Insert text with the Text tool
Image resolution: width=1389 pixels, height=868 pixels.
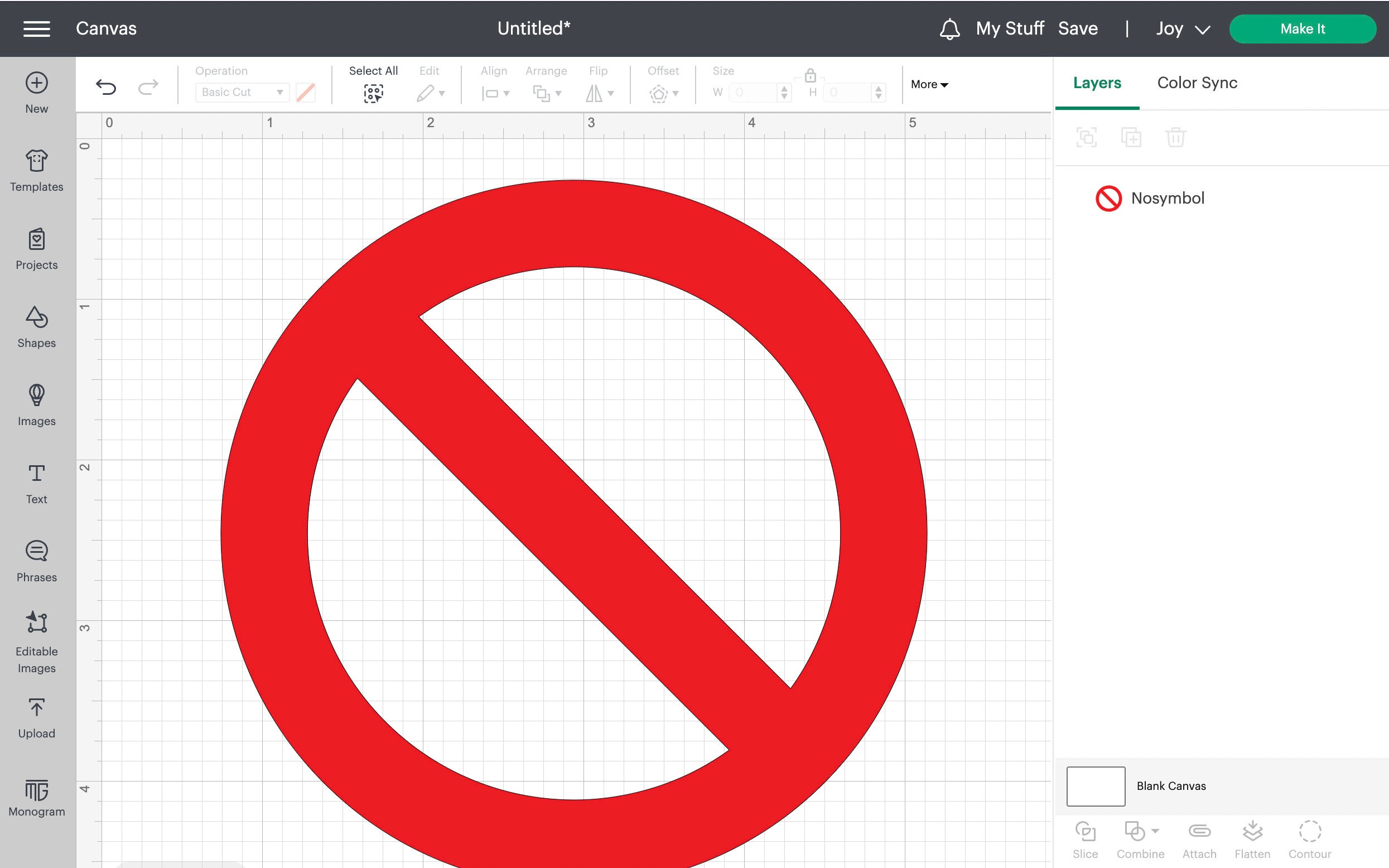(36, 482)
